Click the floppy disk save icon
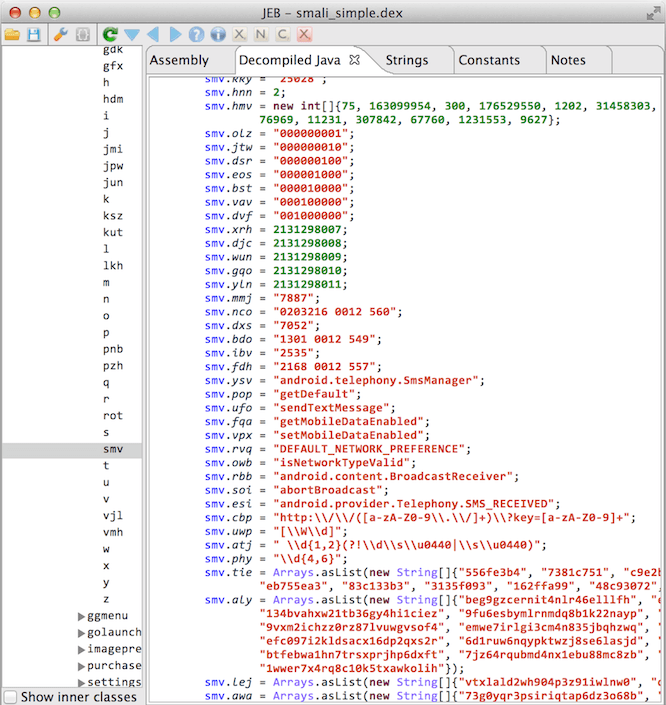666x705 pixels. coord(34,35)
